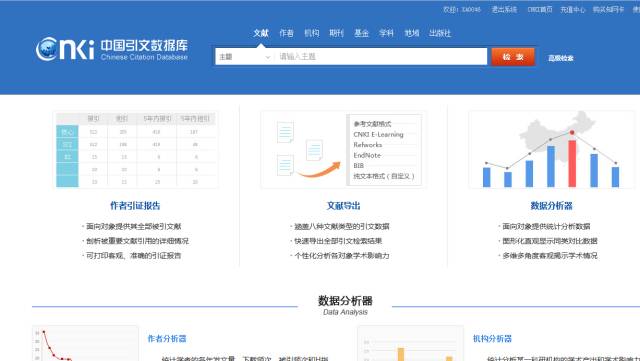Click the Data Analysis subtitle
Viewport: 640px width, 361px height.
[x=345, y=312]
